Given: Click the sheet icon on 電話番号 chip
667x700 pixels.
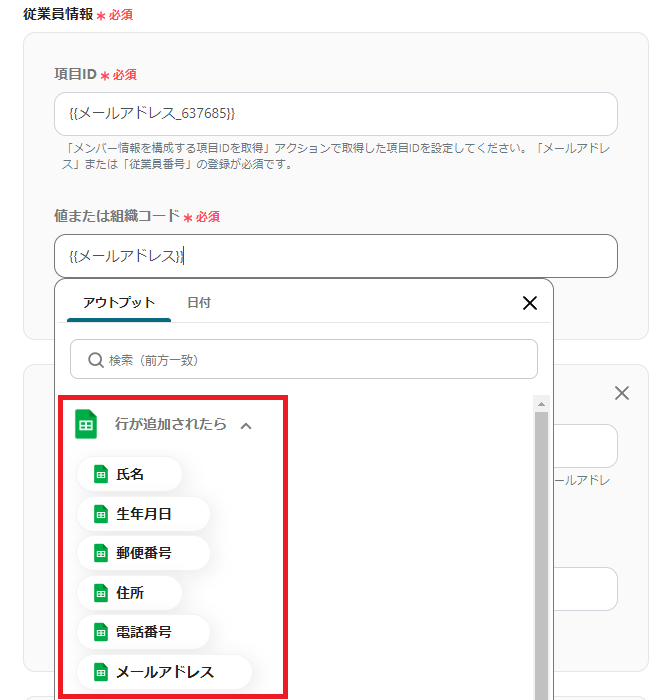Looking at the screenshot, I should [100, 632].
